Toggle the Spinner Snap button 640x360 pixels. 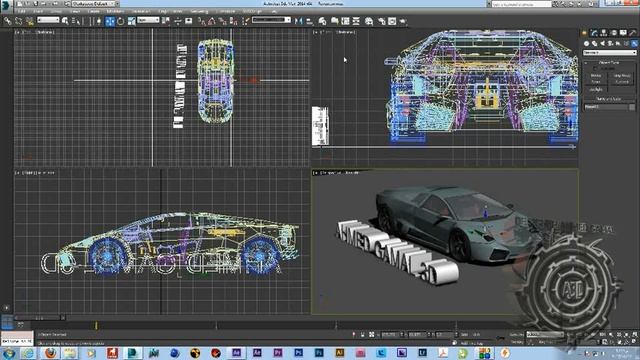[x=233, y=21]
